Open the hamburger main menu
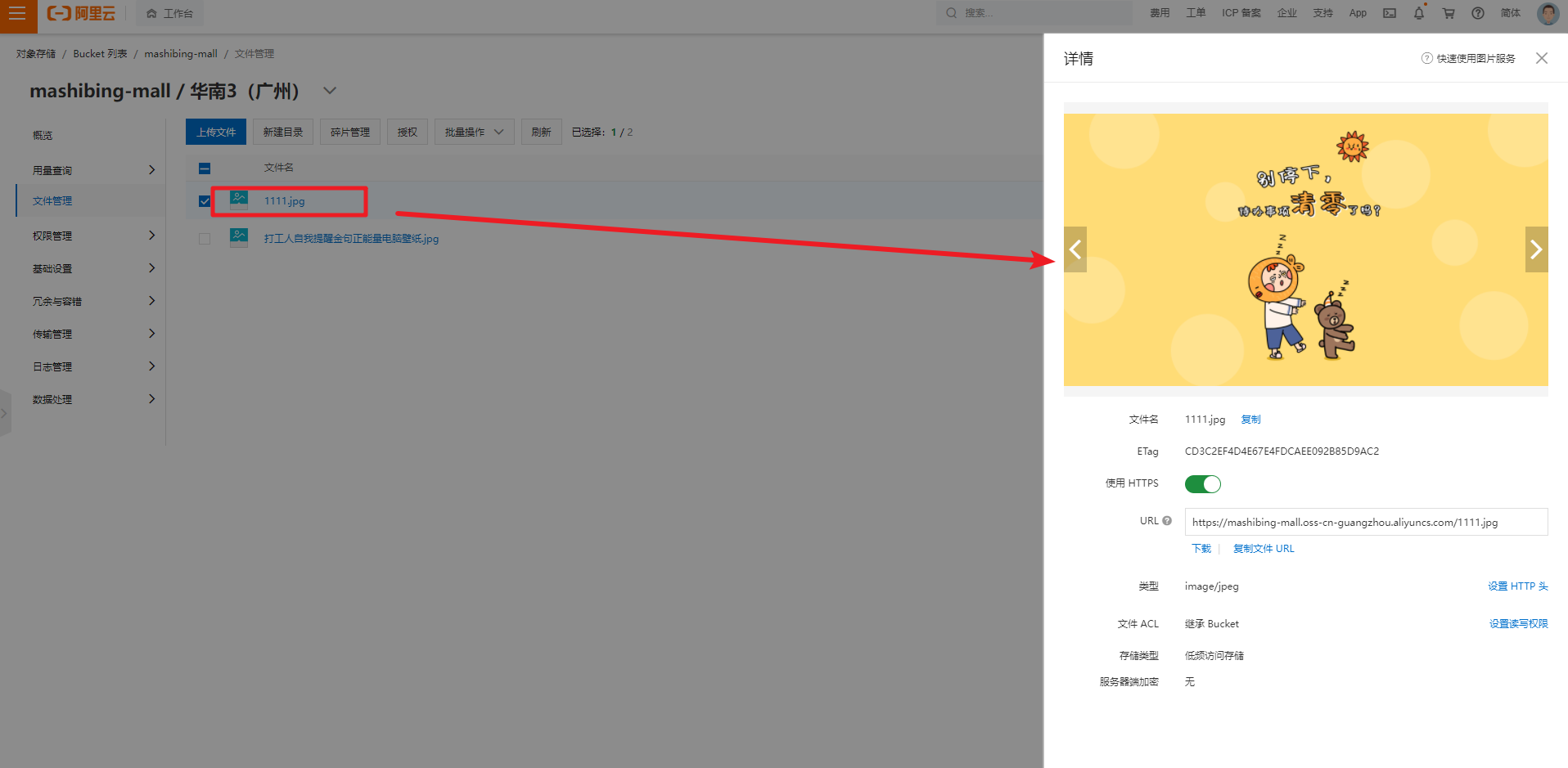 [17, 14]
